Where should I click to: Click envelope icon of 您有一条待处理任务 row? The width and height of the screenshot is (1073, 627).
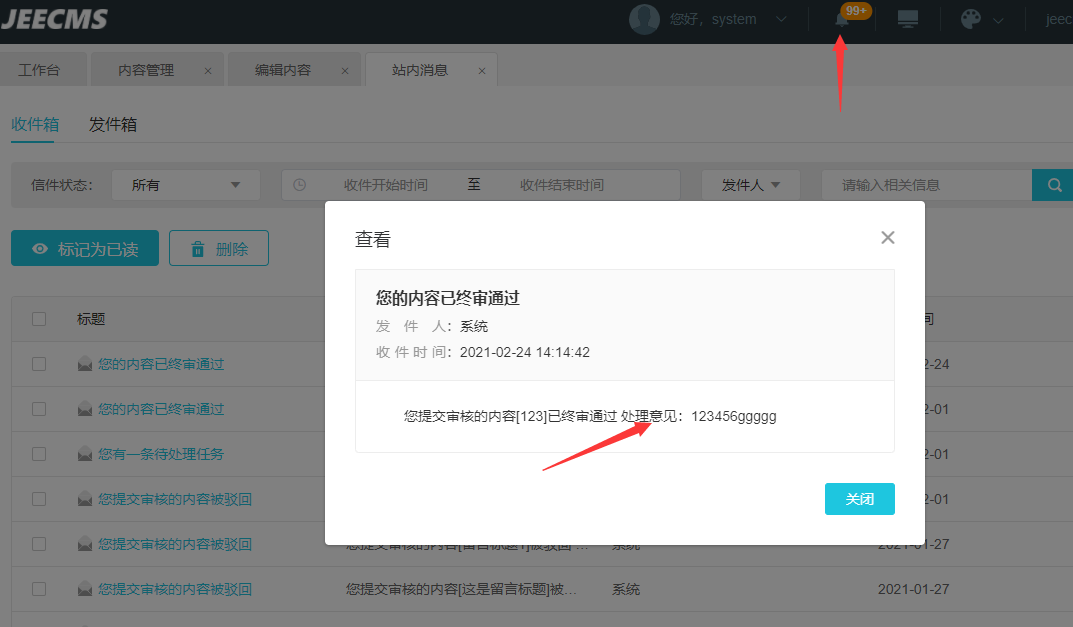click(x=85, y=454)
